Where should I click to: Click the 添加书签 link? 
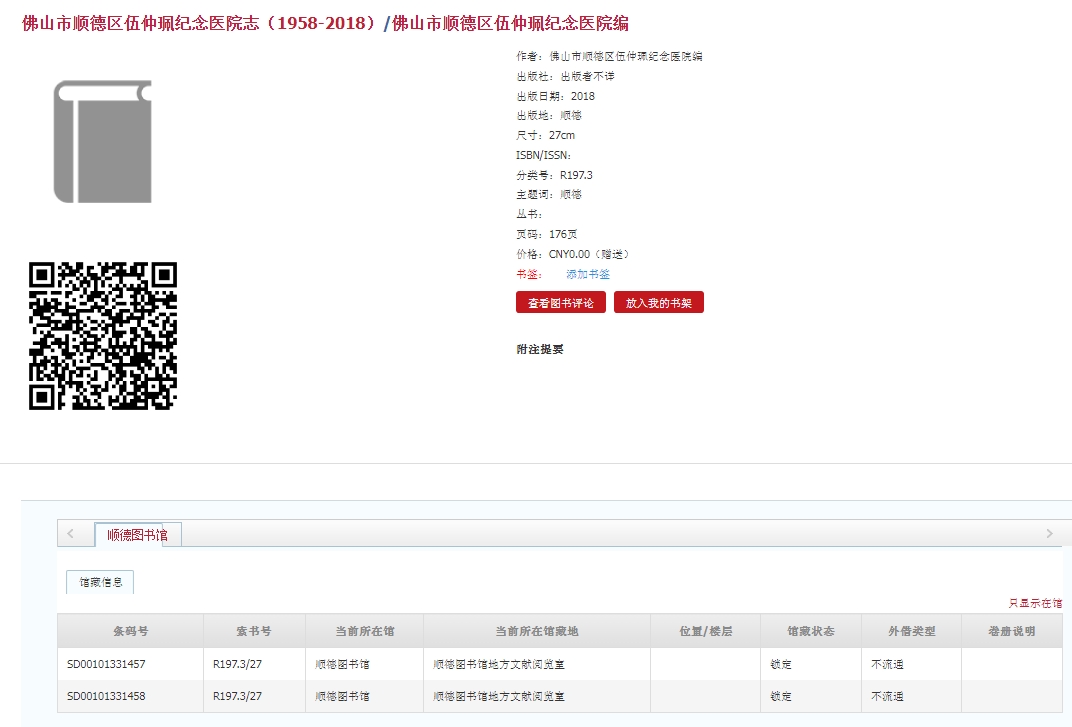[x=588, y=274]
